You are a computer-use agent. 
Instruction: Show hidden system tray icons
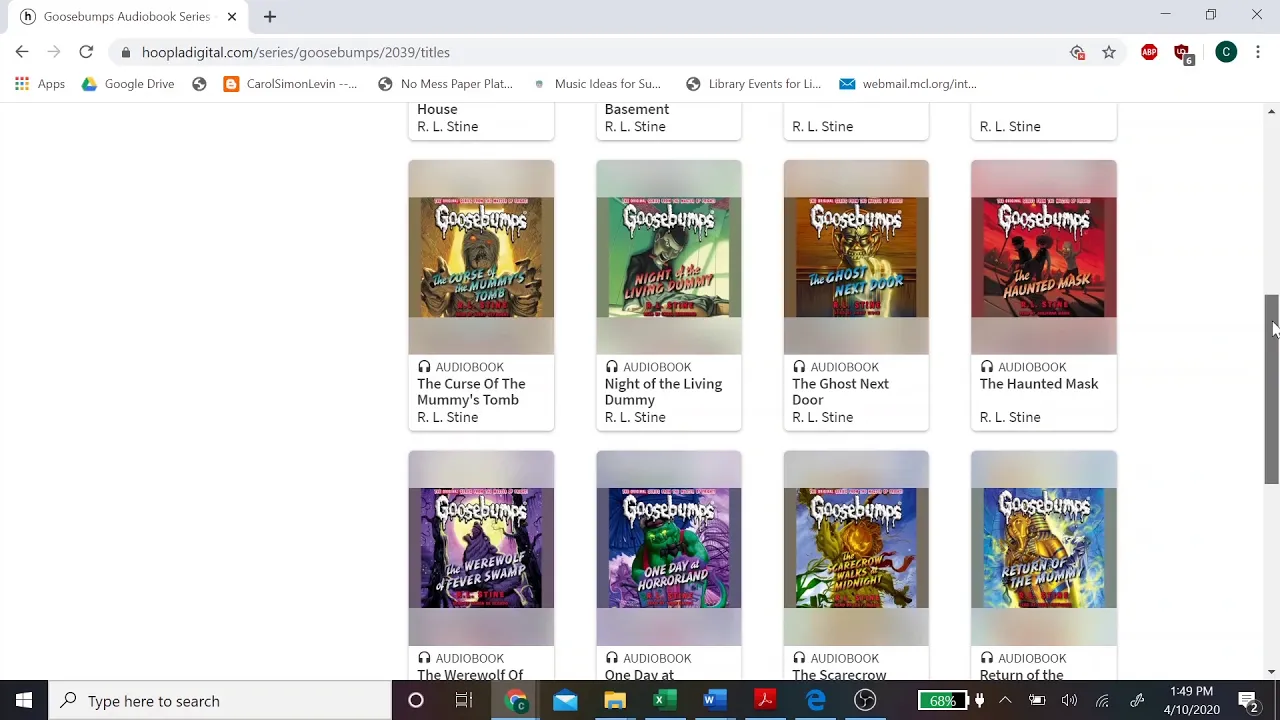[1005, 701]
